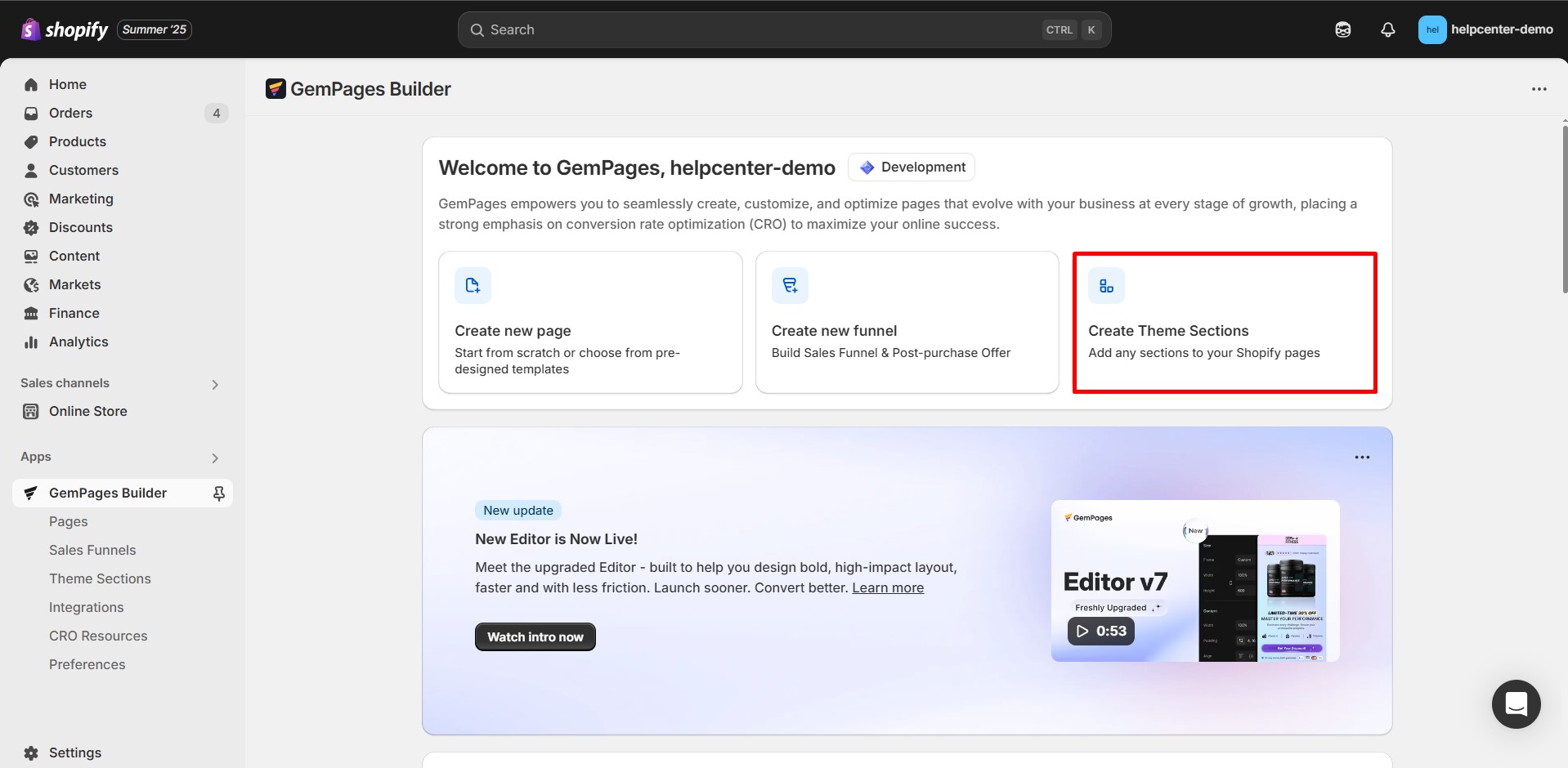Play the Editor v7 intro video
The height and width of the screenshot is (768, 1568).
(x=1099, y=631)
